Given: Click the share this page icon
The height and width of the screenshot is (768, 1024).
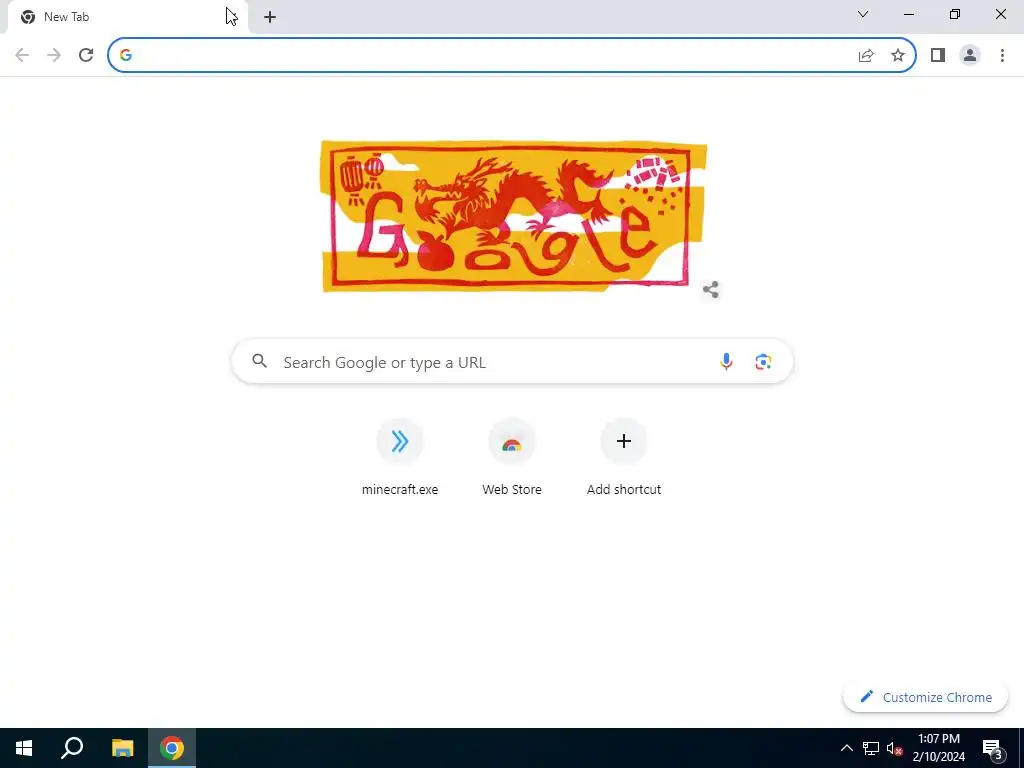Looking at the screenshot, I should 866,55.
